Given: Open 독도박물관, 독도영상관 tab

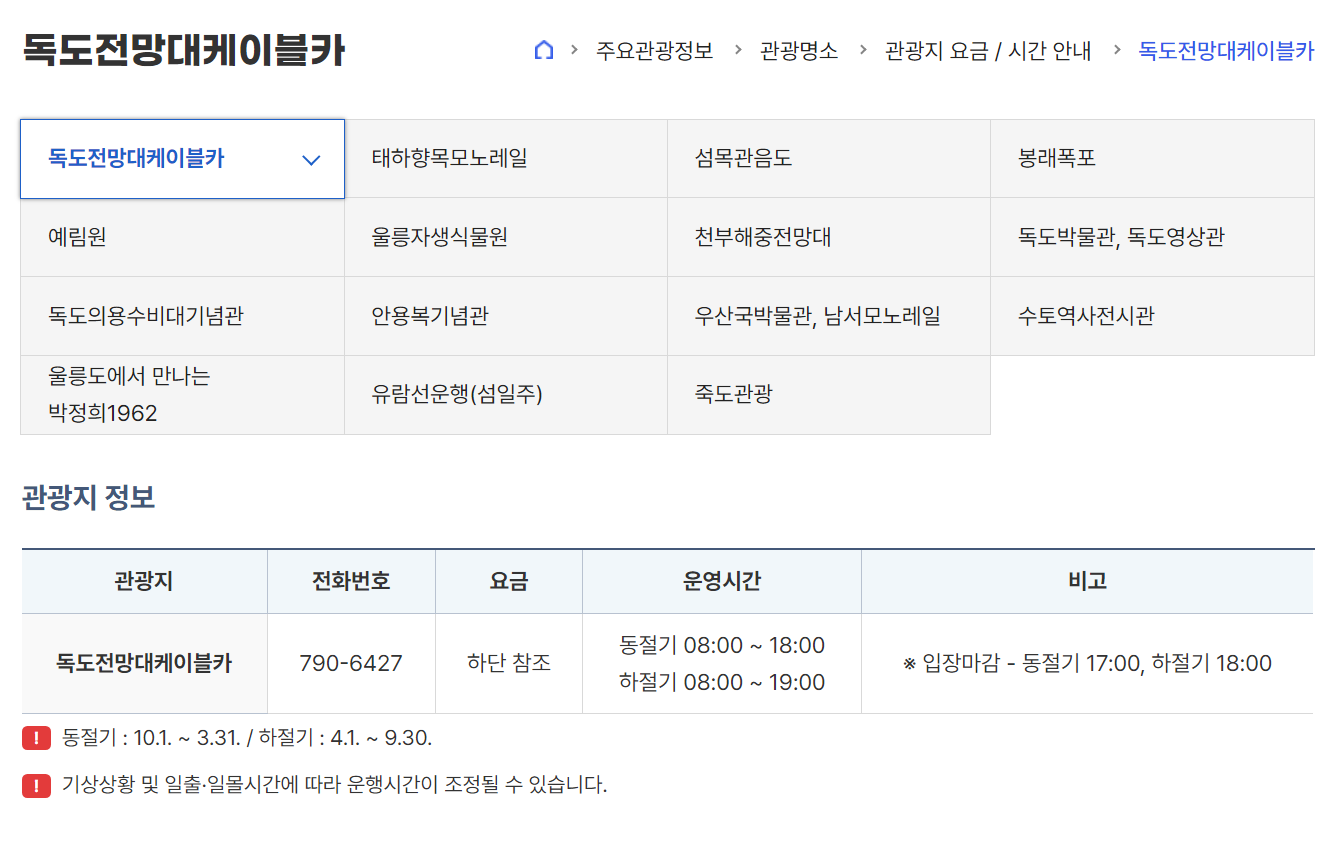Looking at the screenshot, I should click(x=1152, y=238).
